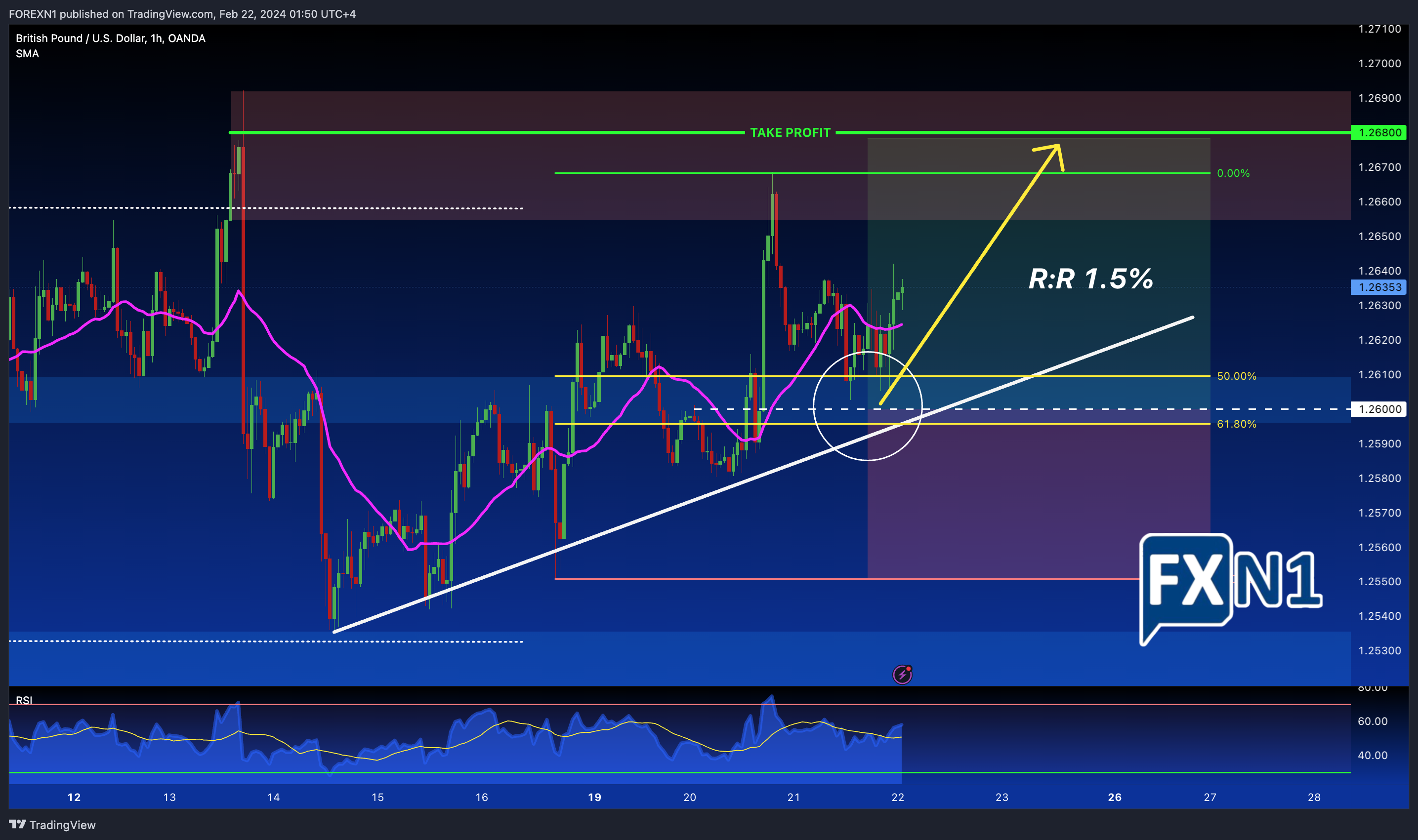Click the FOREXN1 published header text
This screenshot has height=840, width=1418.
click(x=182, y=14)
